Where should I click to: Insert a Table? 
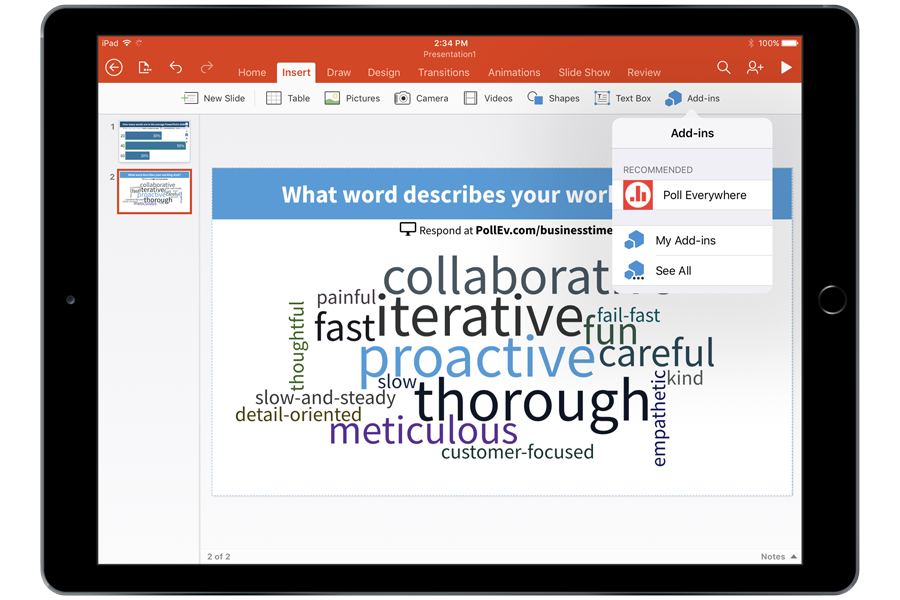coord(287,98)
